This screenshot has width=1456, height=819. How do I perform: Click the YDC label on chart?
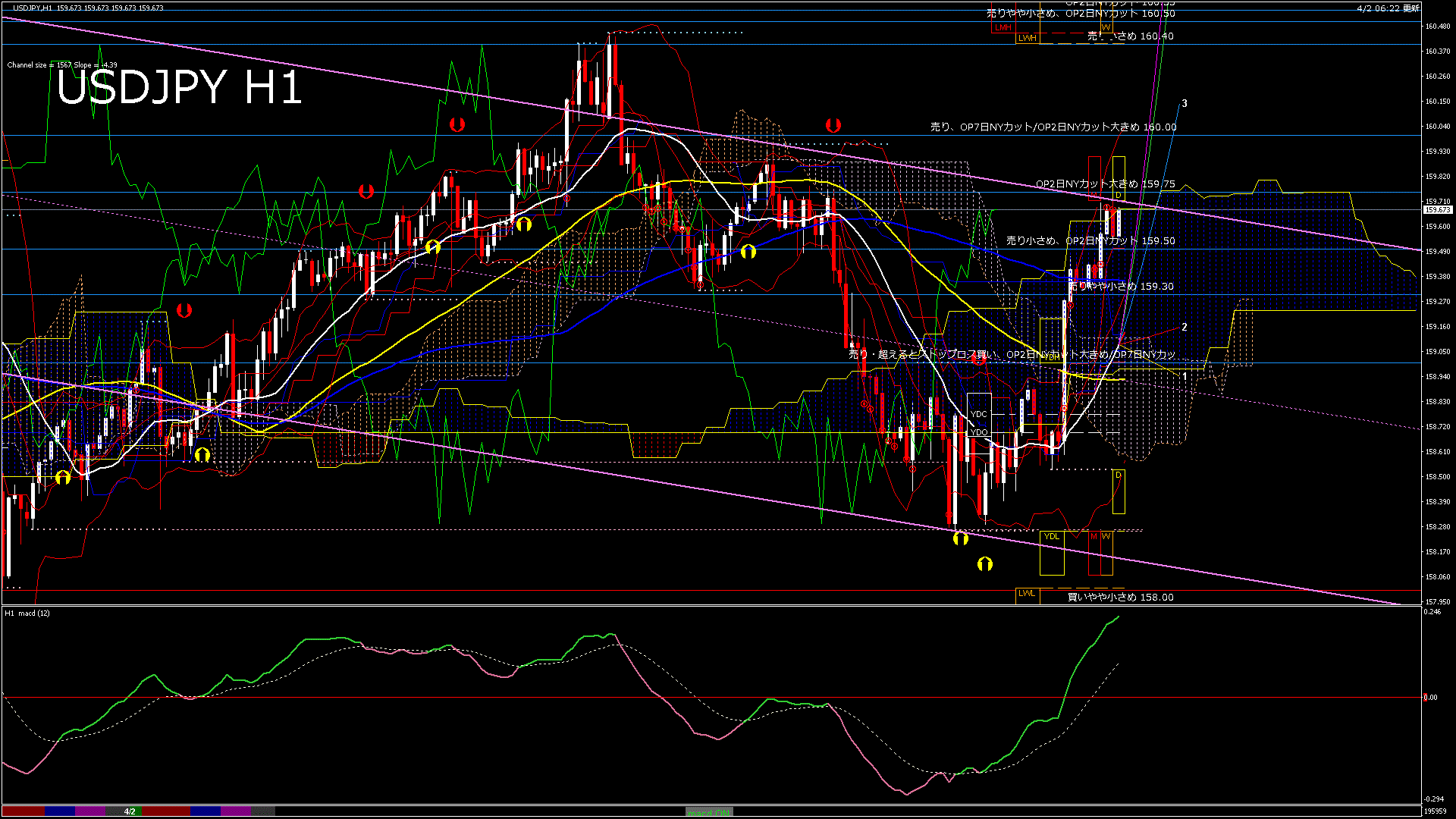click(979, 414)
